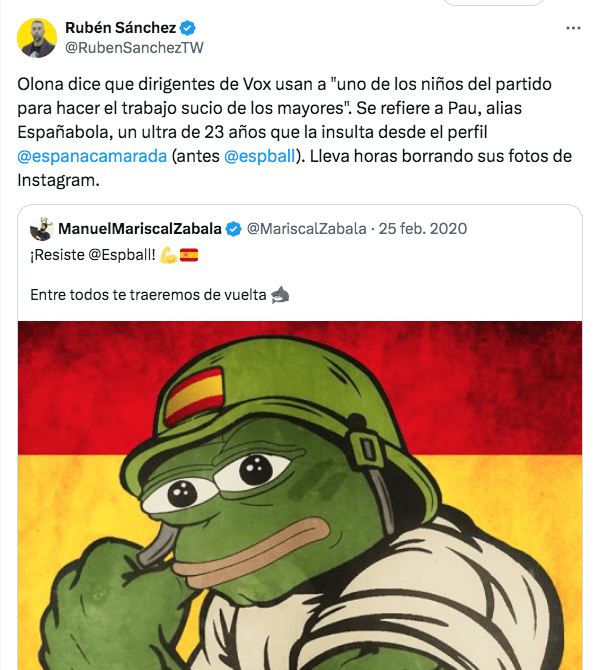Open the ManuelMariscalZabala display name

140,229
